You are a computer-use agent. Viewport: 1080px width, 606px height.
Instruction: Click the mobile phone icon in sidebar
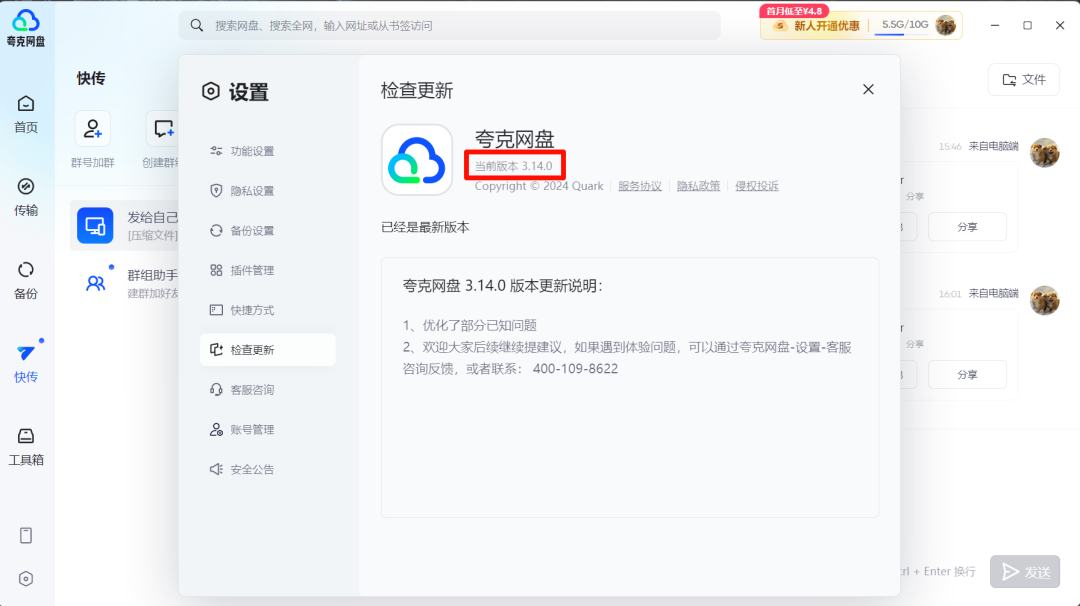point(25,535)
